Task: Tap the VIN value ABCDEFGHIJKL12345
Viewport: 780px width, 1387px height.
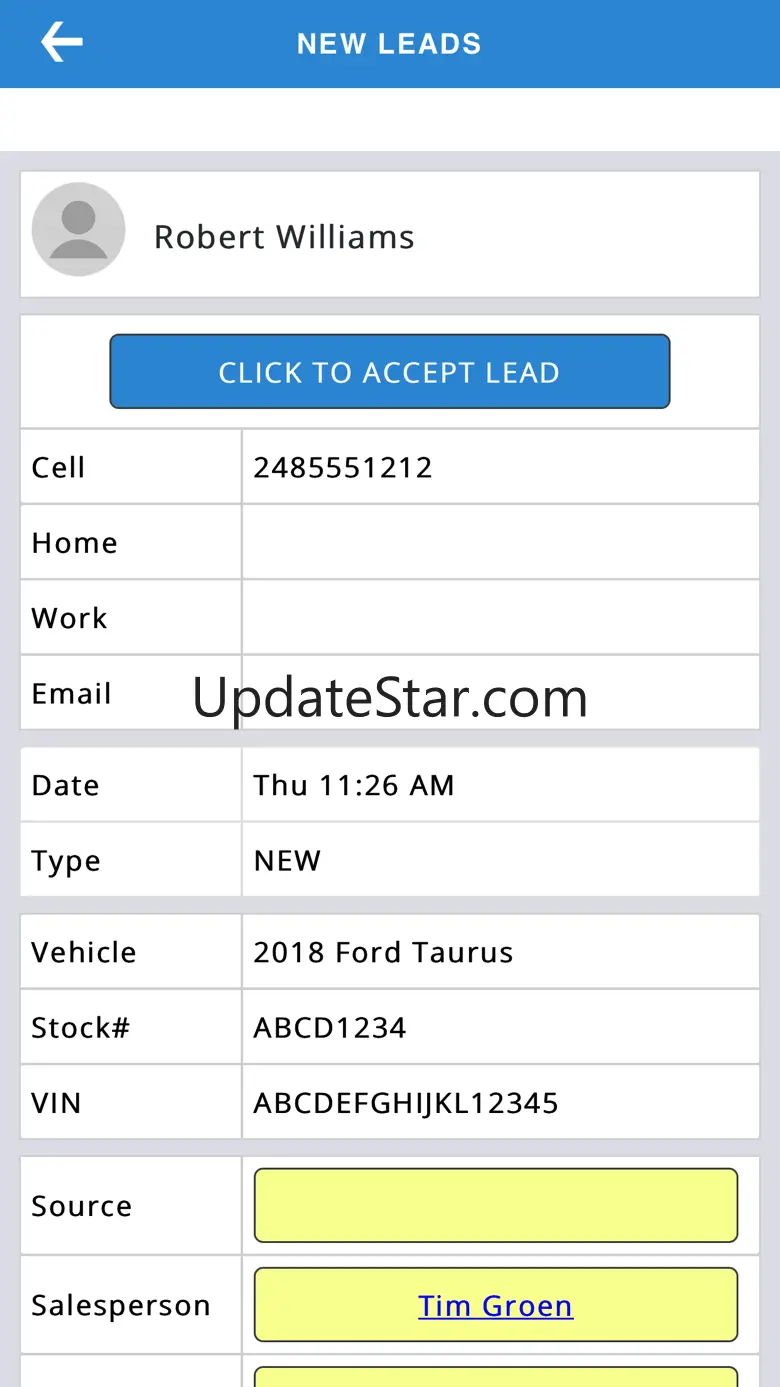Action: click(x=405, y=1102)
